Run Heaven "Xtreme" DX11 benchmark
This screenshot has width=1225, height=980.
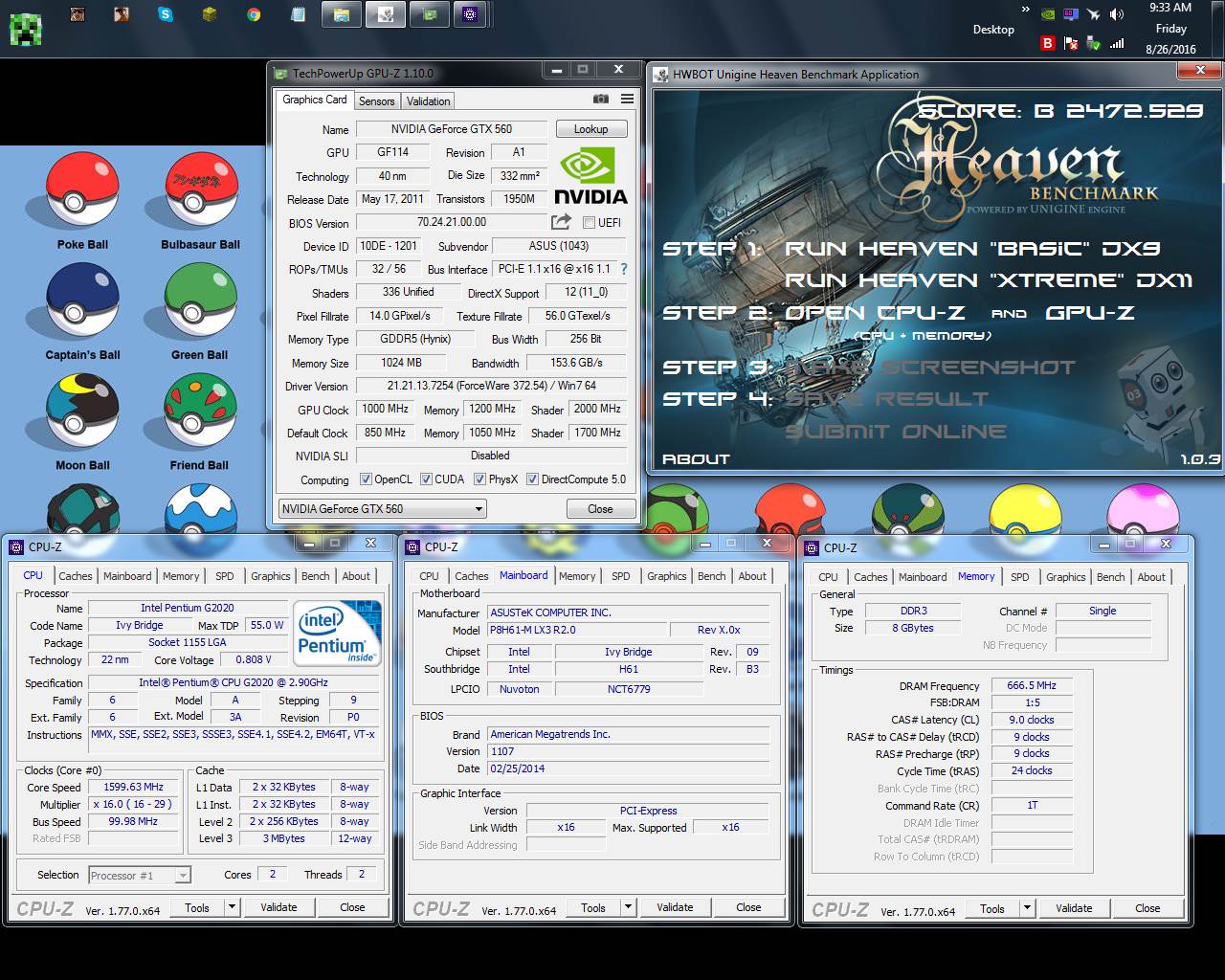(989, 280)
